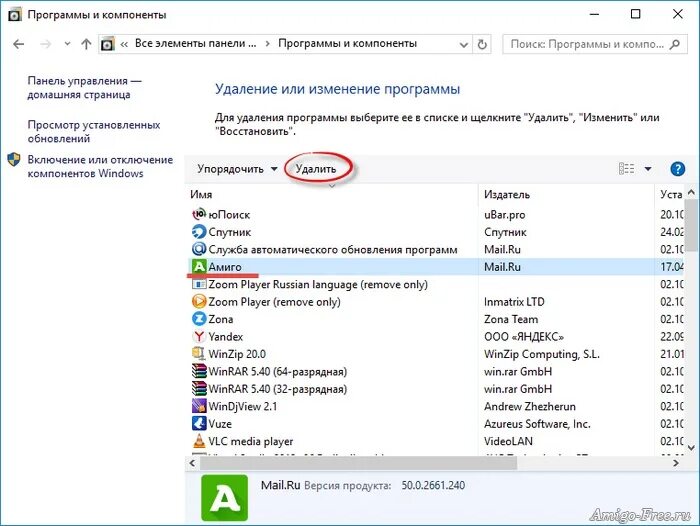Select Zoom Player Russian language row text
Screen dimensions: 700x526
pyautogui.click(x=318, y=284)
